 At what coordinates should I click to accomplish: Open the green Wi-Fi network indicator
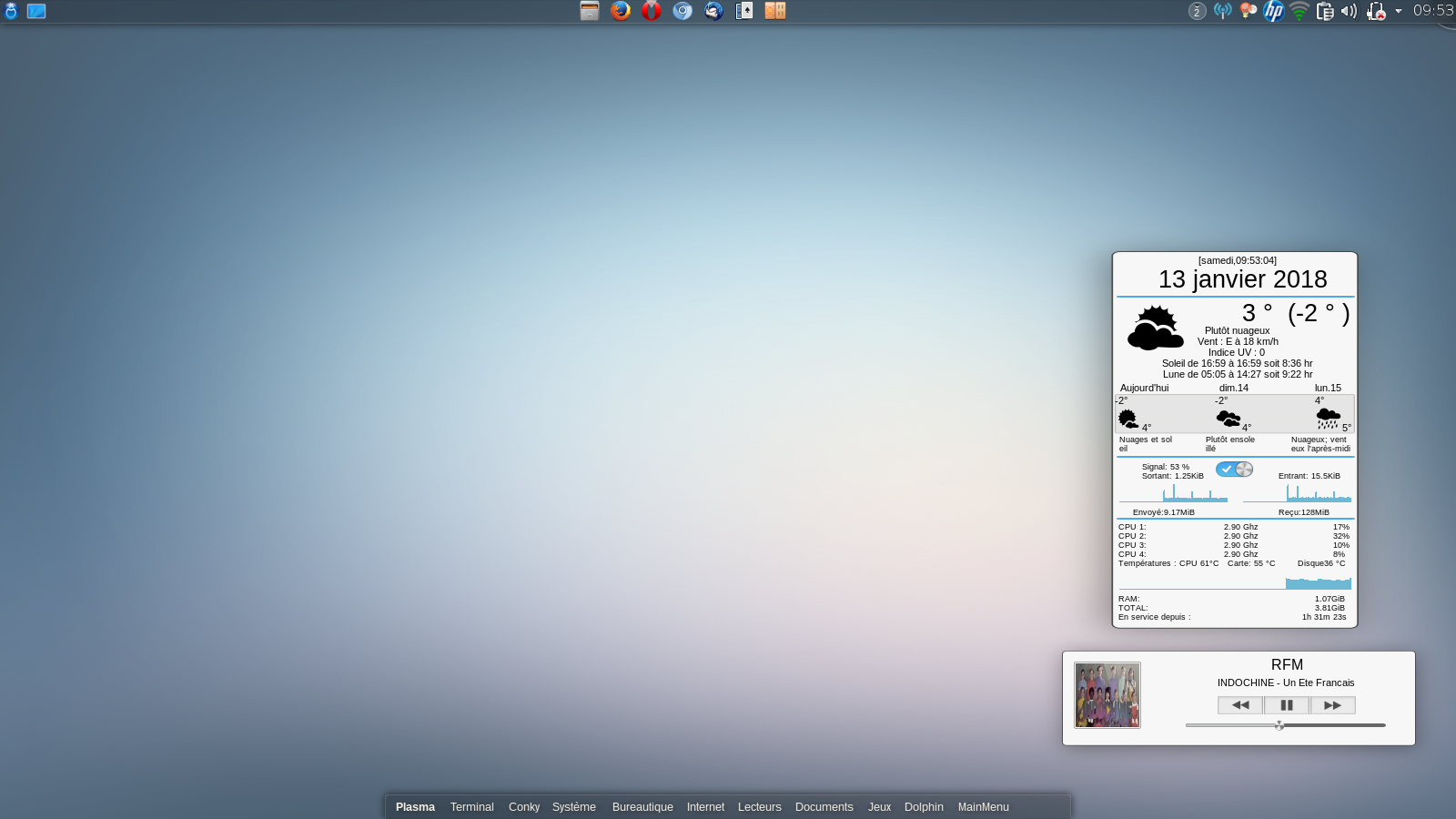[1299, 11]
